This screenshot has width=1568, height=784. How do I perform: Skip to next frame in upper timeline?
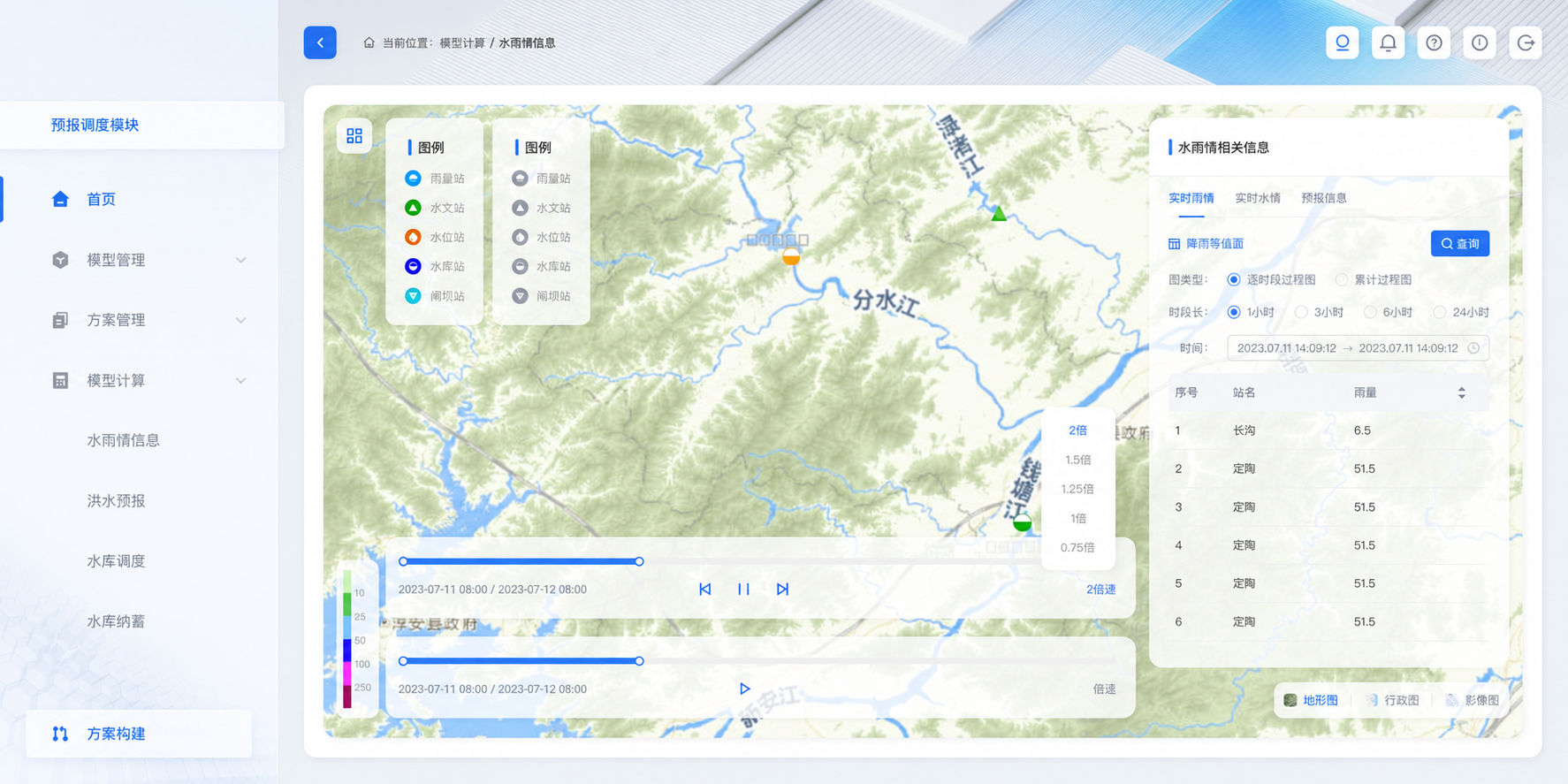[782, 590]
